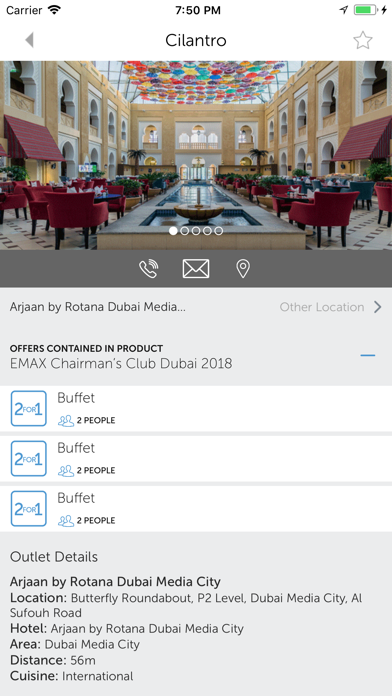The width and height of the screenshot is (392, 696).
Task: Click the "Hotel: Arjaan by Rotana" line
Action: point(127,629)
